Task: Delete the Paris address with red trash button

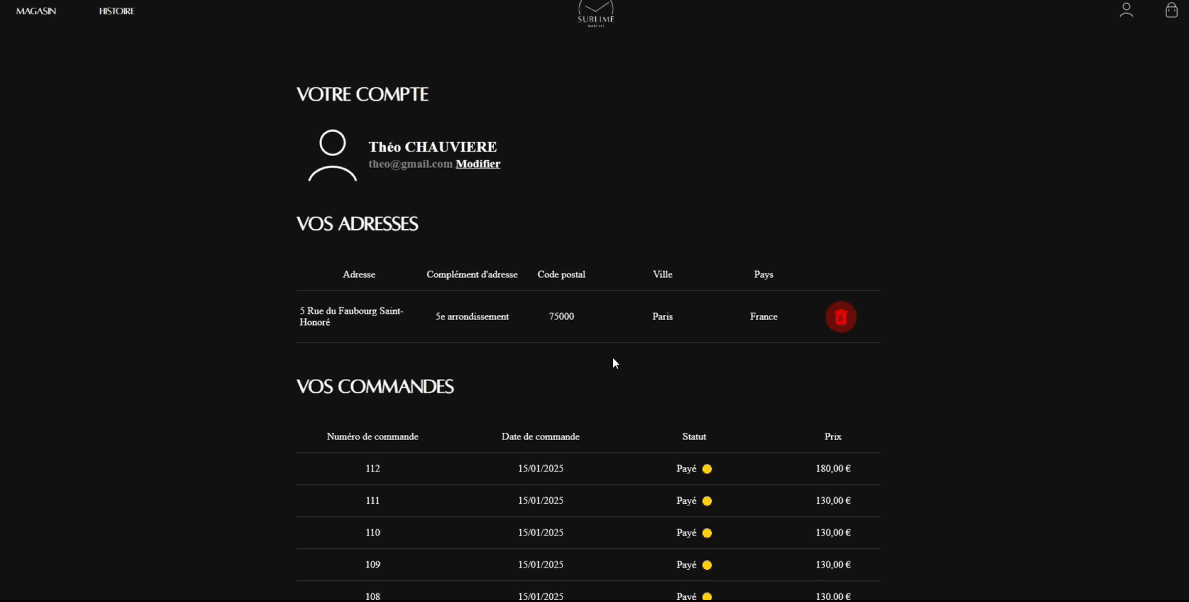Action: (x=840, y=317)
